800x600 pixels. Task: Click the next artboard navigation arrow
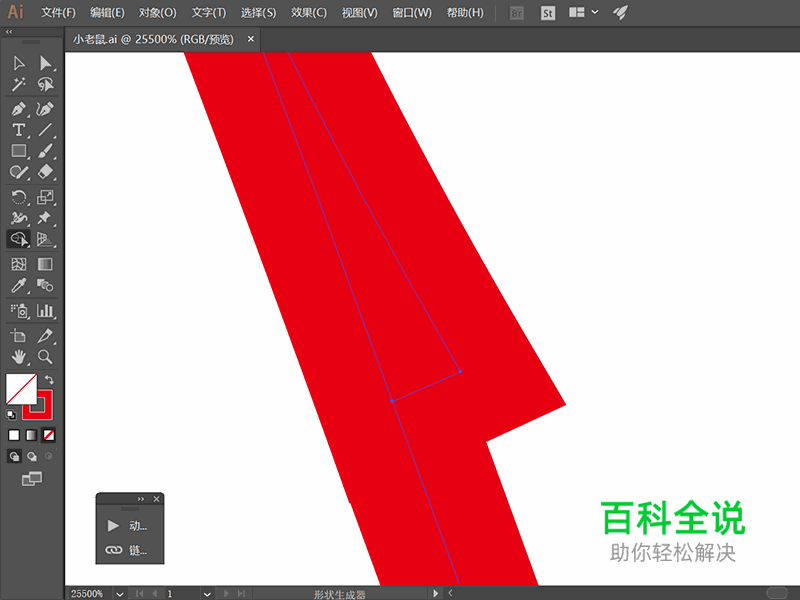224,593
